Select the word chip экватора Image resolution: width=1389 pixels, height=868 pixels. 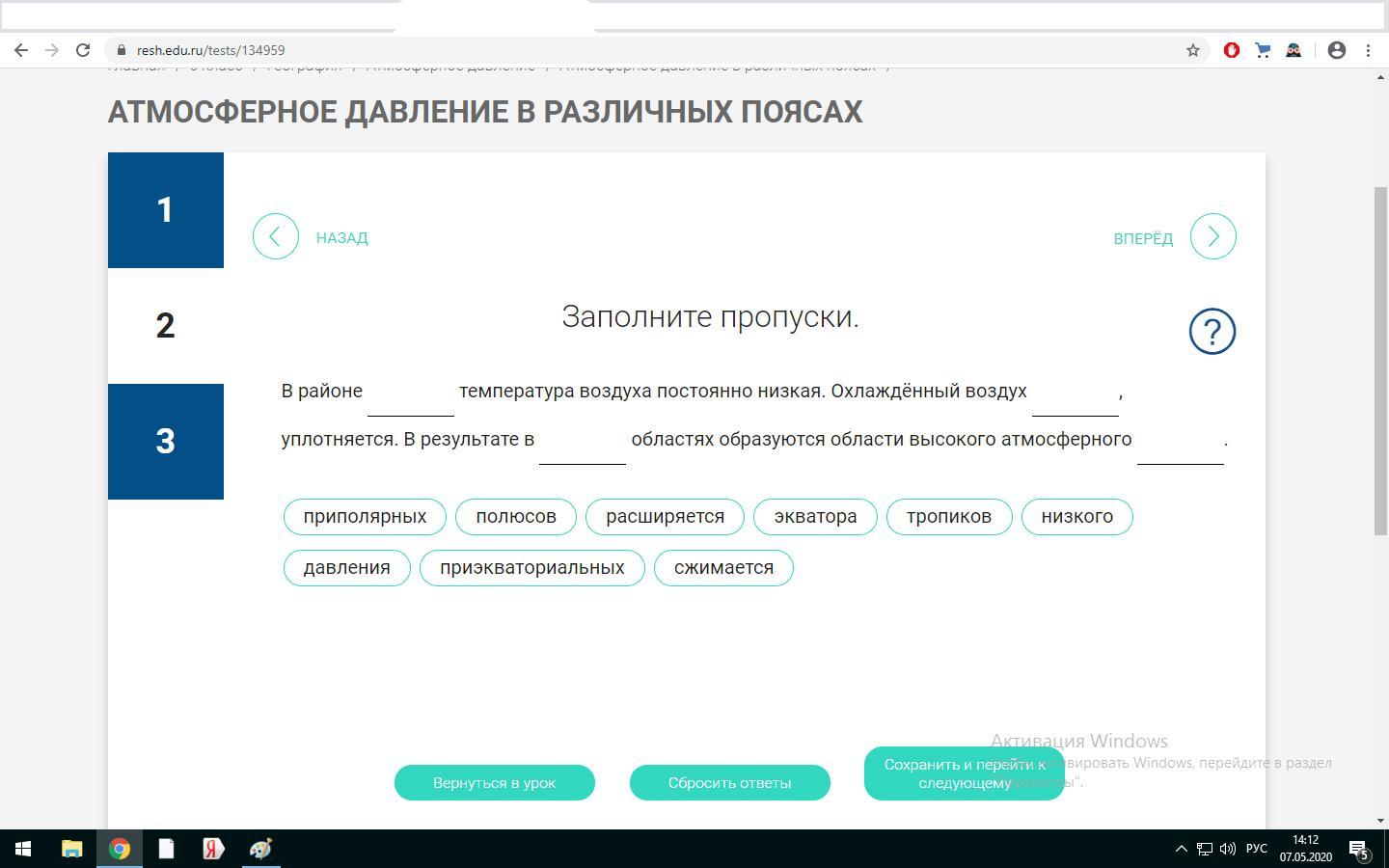tap(816, 516)
